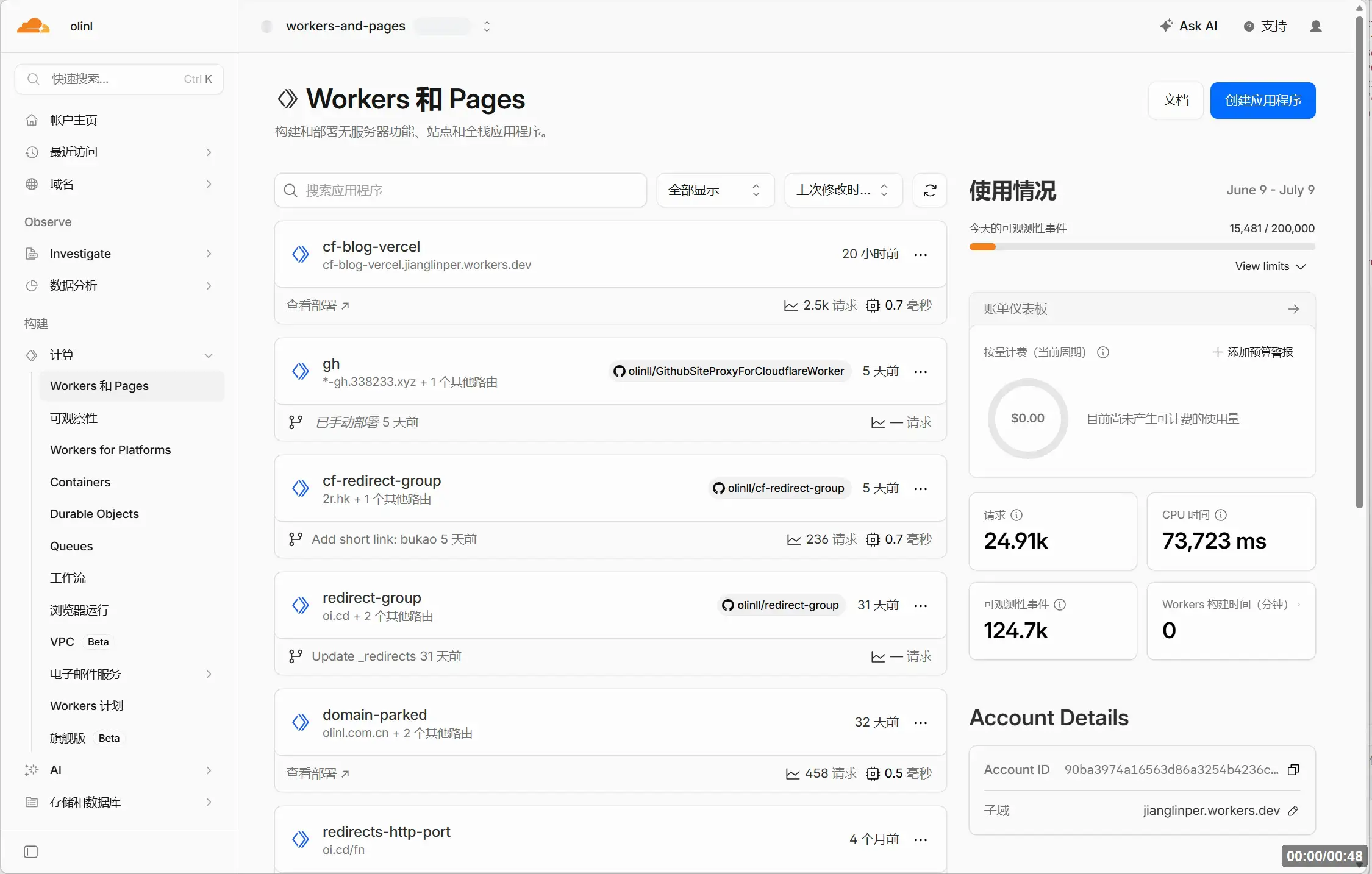
Task: Collapse sidebar with bottom panel icon
Action: [30, 851]
